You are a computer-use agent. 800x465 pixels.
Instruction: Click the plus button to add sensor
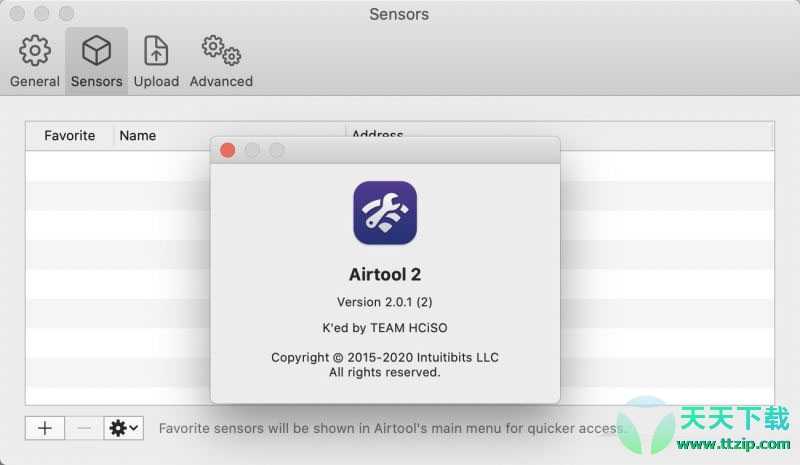45,428
